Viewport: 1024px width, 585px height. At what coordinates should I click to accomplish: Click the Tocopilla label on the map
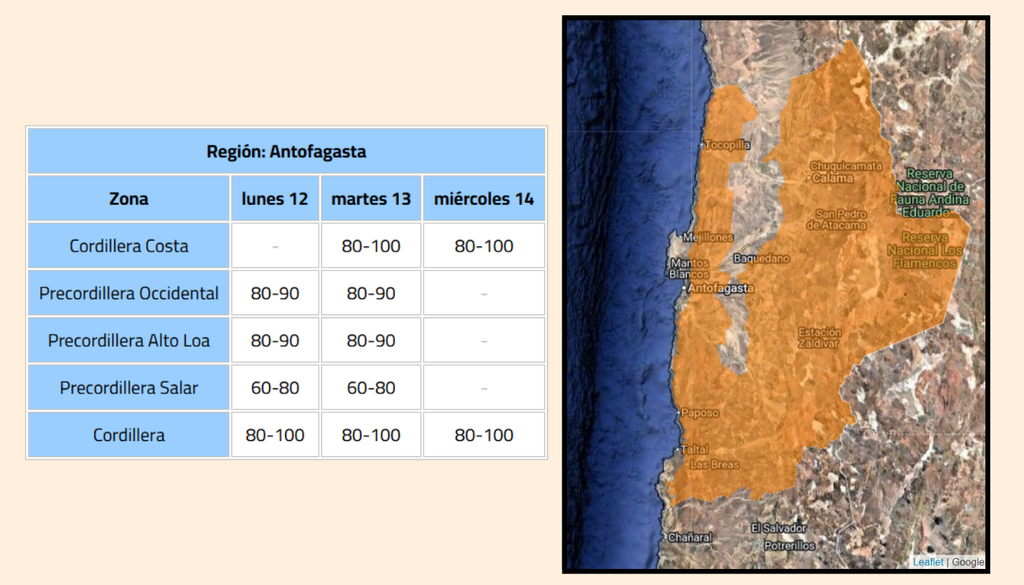(728, 144)
